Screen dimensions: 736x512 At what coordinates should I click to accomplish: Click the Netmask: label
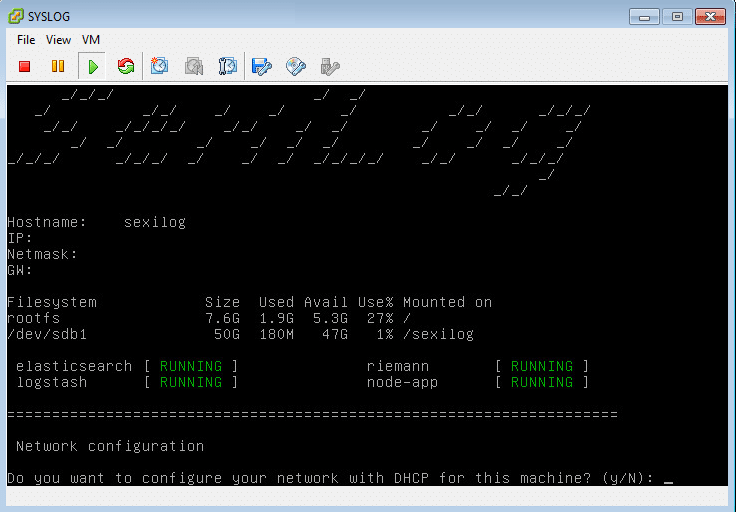pos(42,254)
